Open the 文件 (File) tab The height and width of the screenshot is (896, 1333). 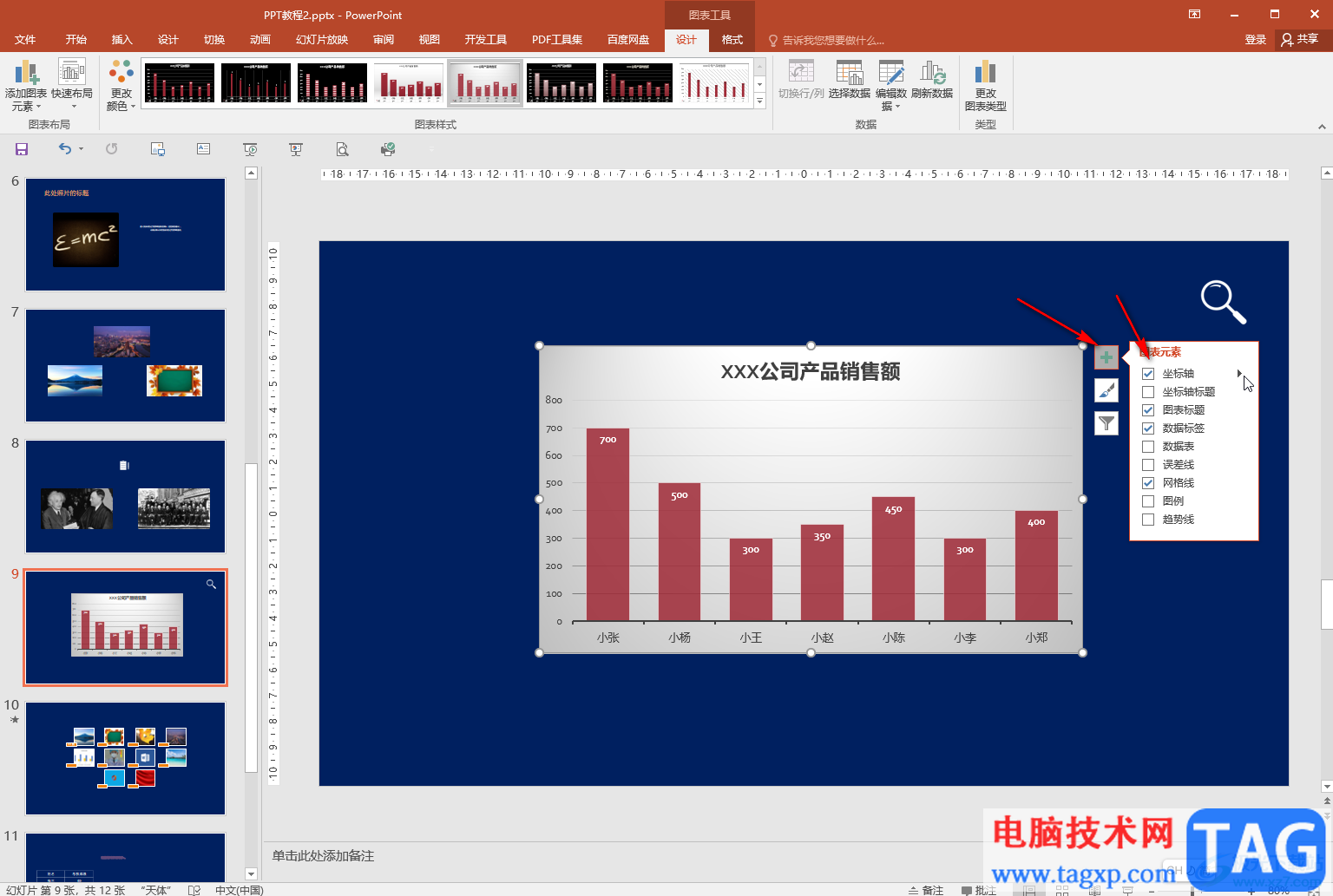tap(25, 40)
